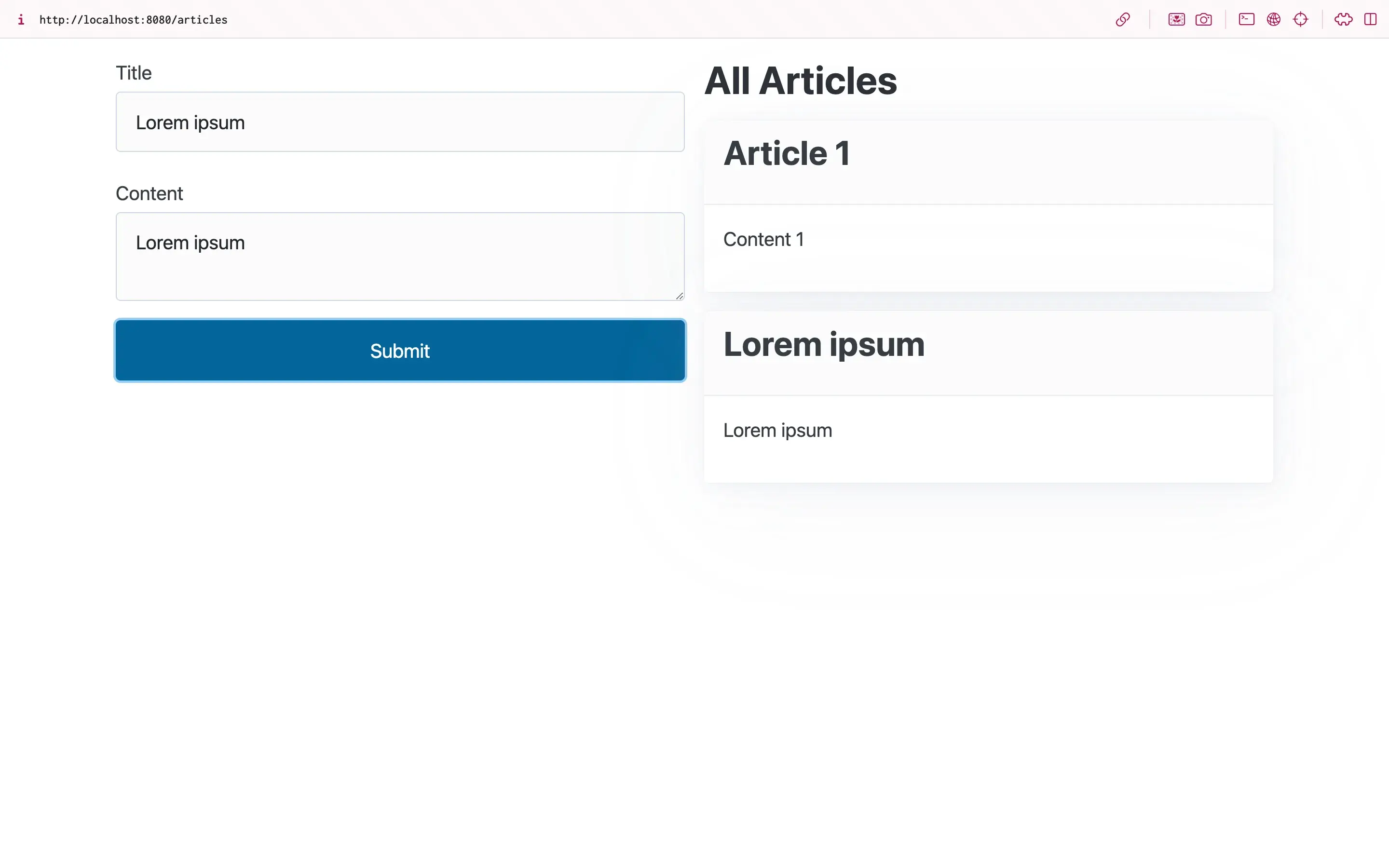
Task: Click inside the Content textarea
Action: (x=399, y=256)
